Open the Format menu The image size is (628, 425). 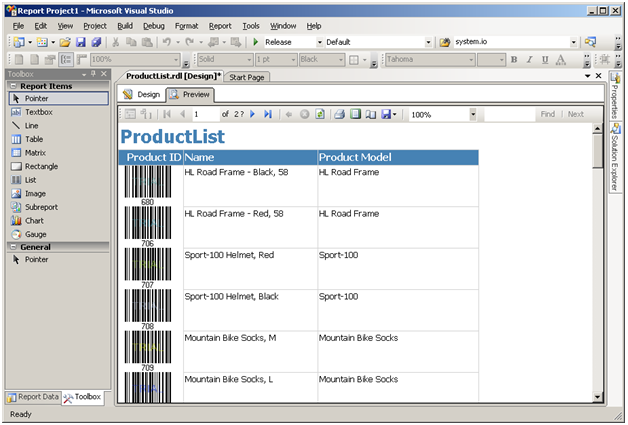(186, 26)
